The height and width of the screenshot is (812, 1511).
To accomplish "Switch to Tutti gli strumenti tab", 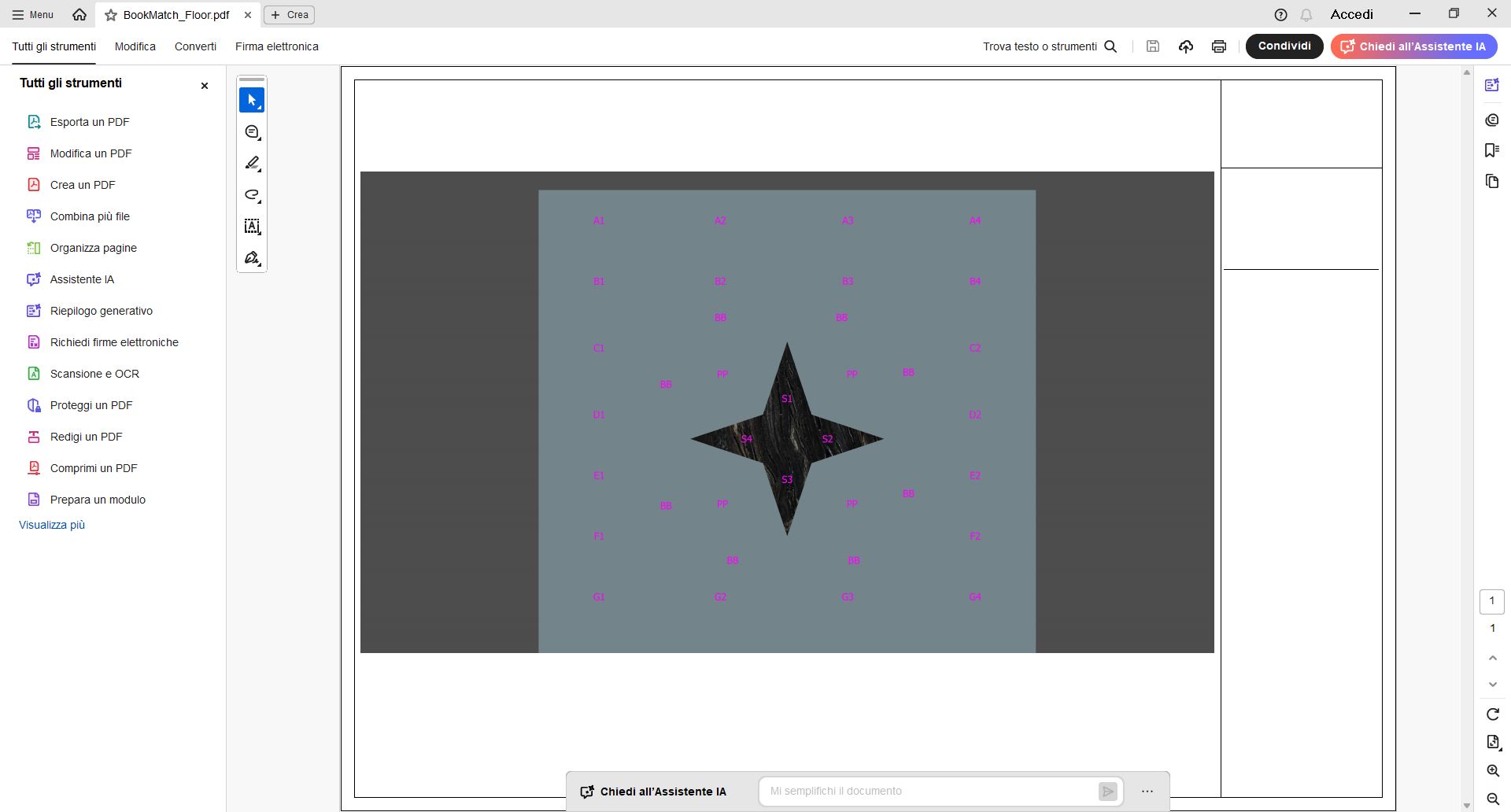I will [x=54, y=46].
